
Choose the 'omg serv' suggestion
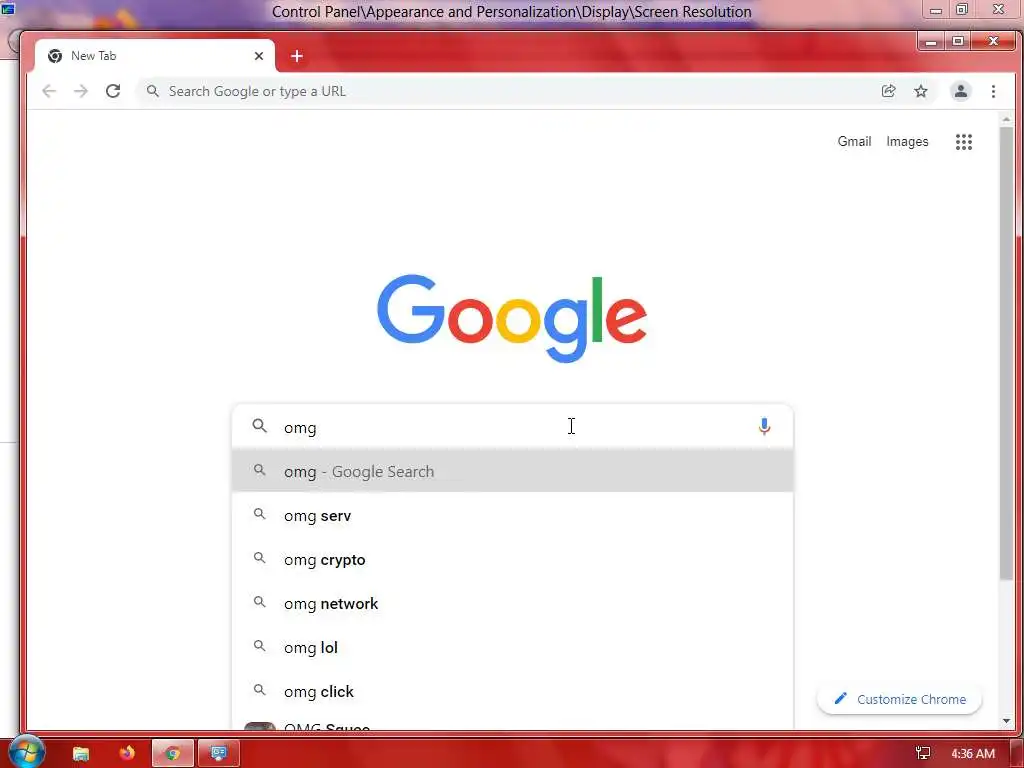[x=513, y=515]
